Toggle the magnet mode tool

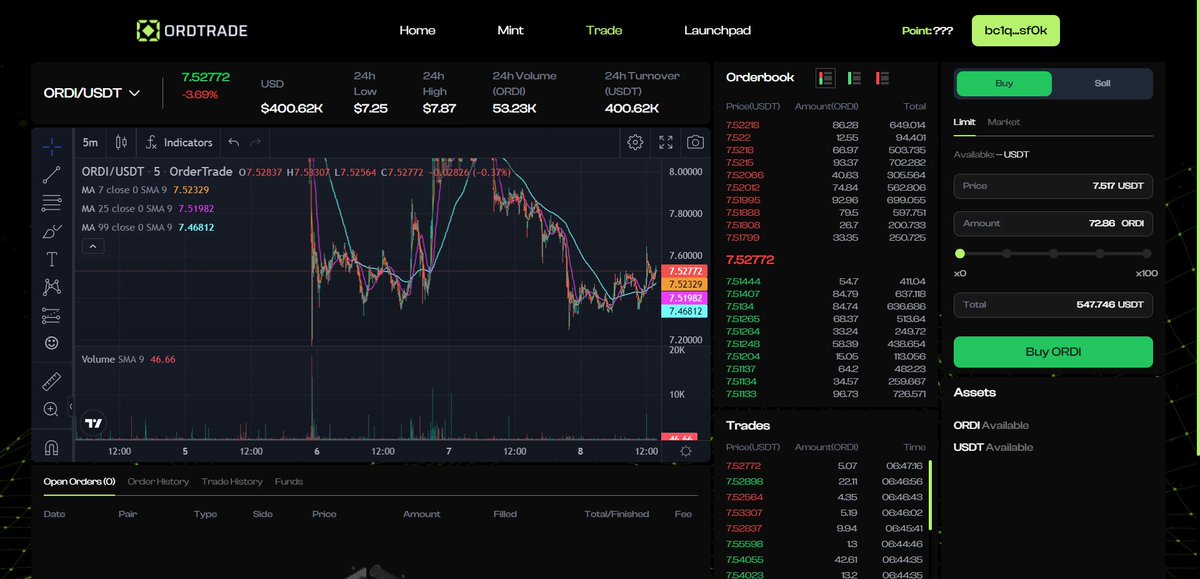52,446
